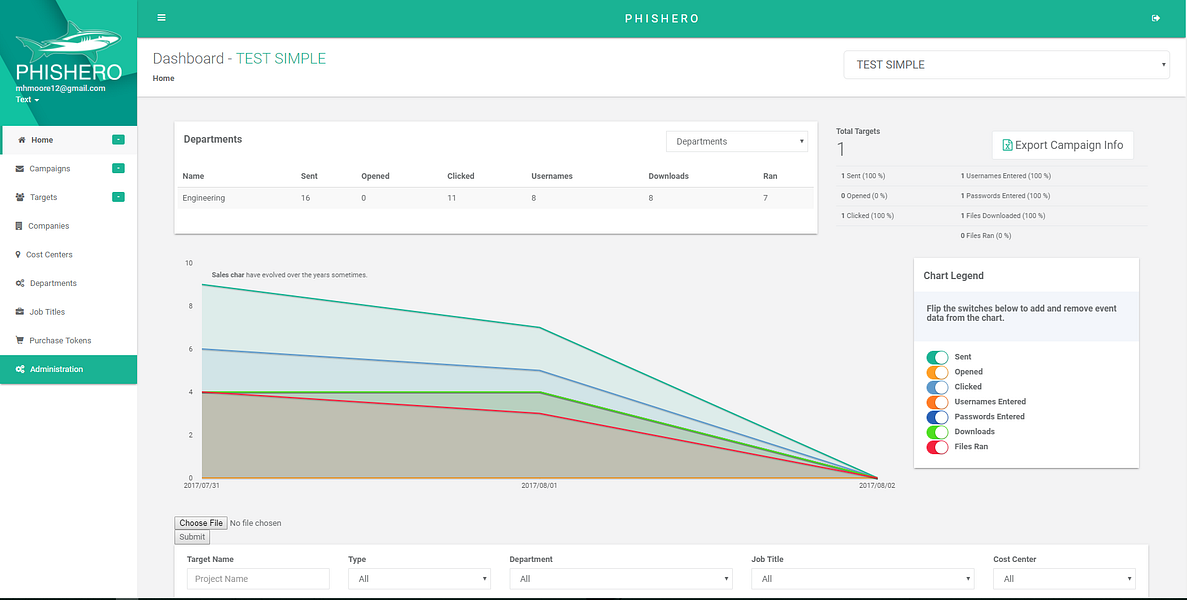The height and width of the screenshot is (600, 1187).
Task: Toggle the Sent chart switch
Action: 937,357
